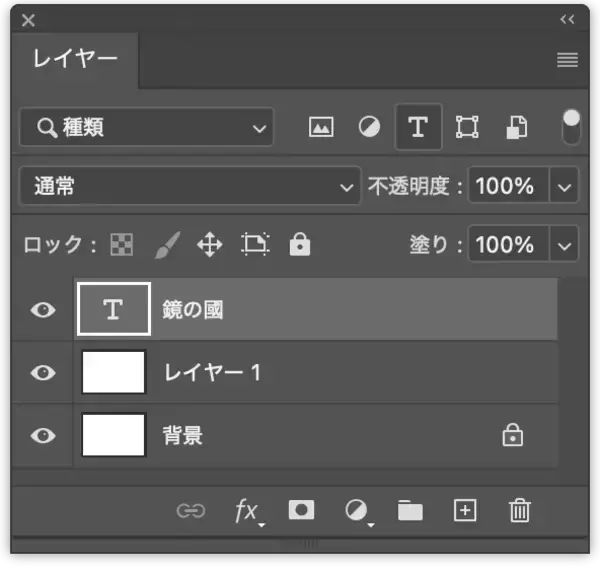Prevent artboard auto-nesting lock icon

(x=255, y=244)
